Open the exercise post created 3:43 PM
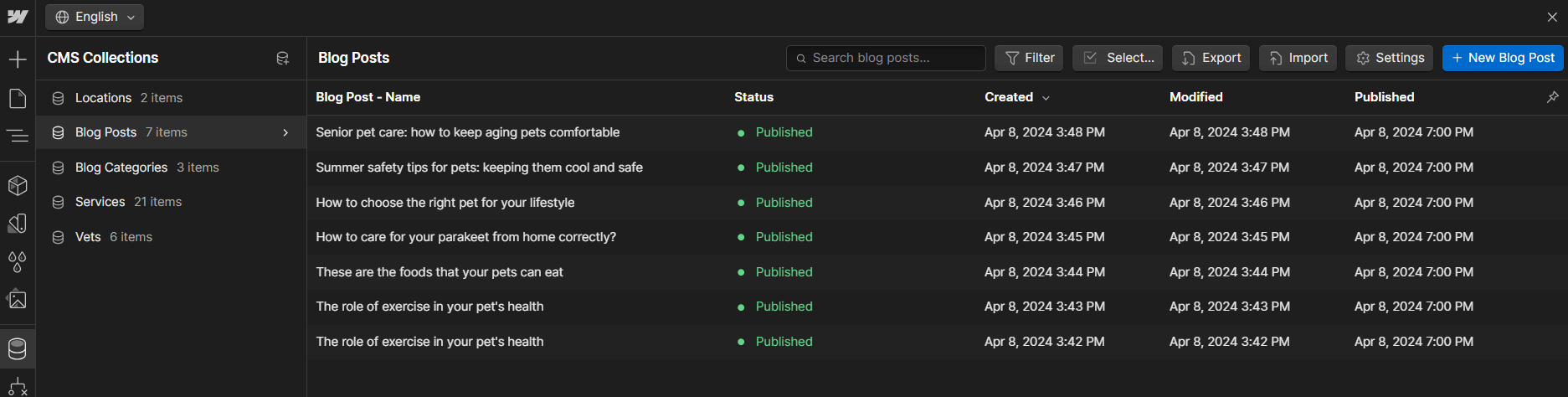 [429, 307]
